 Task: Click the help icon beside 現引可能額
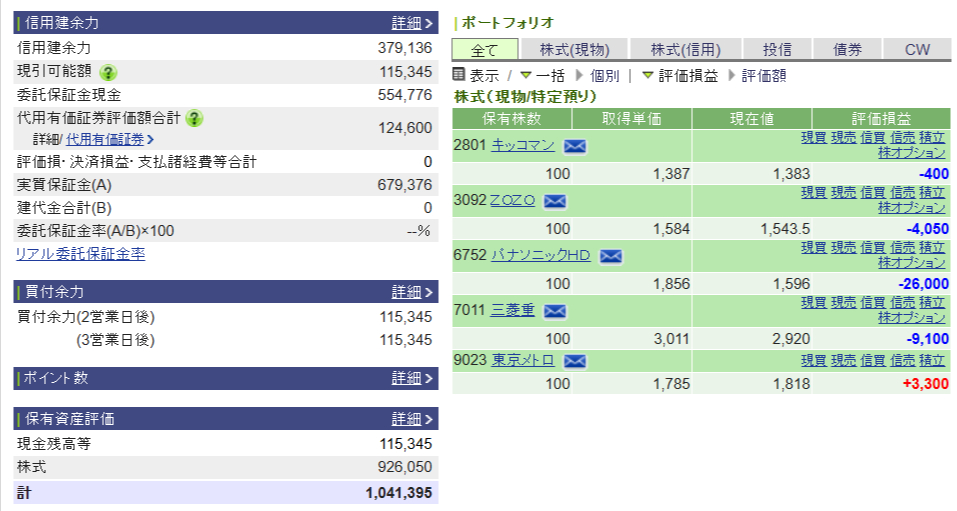pyautogui.click(x=108, y=72)
